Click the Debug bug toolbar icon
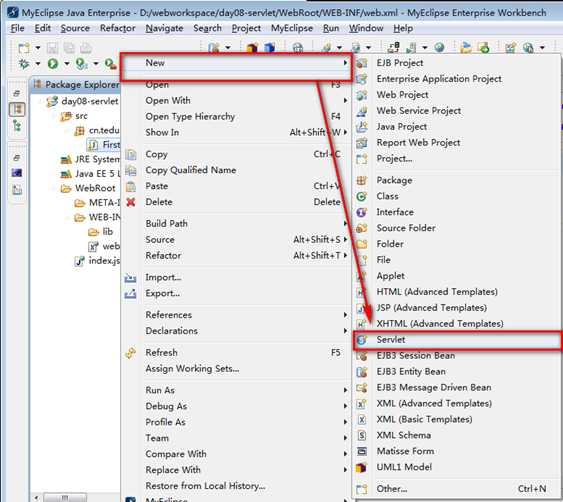 pos(24,64)
